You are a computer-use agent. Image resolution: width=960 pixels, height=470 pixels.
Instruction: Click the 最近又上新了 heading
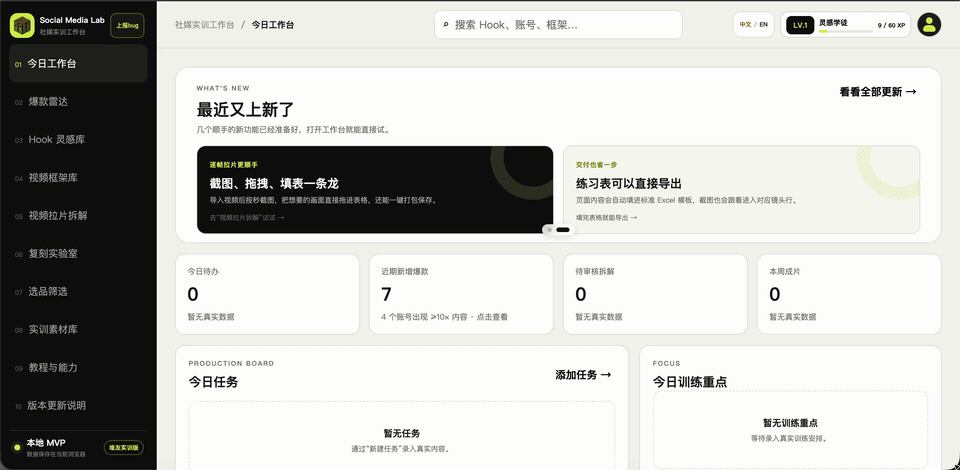pos(246,110)
